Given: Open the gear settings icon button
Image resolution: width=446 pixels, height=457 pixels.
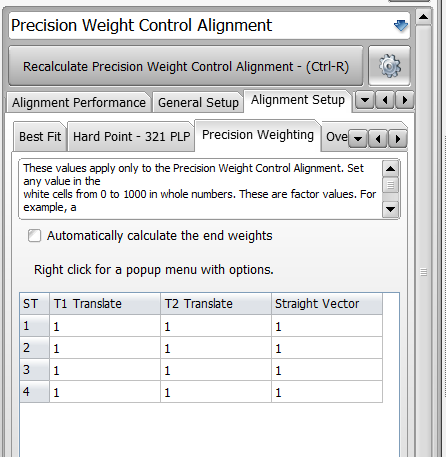Looking at the screenshot, I should [x=389, y=66].
